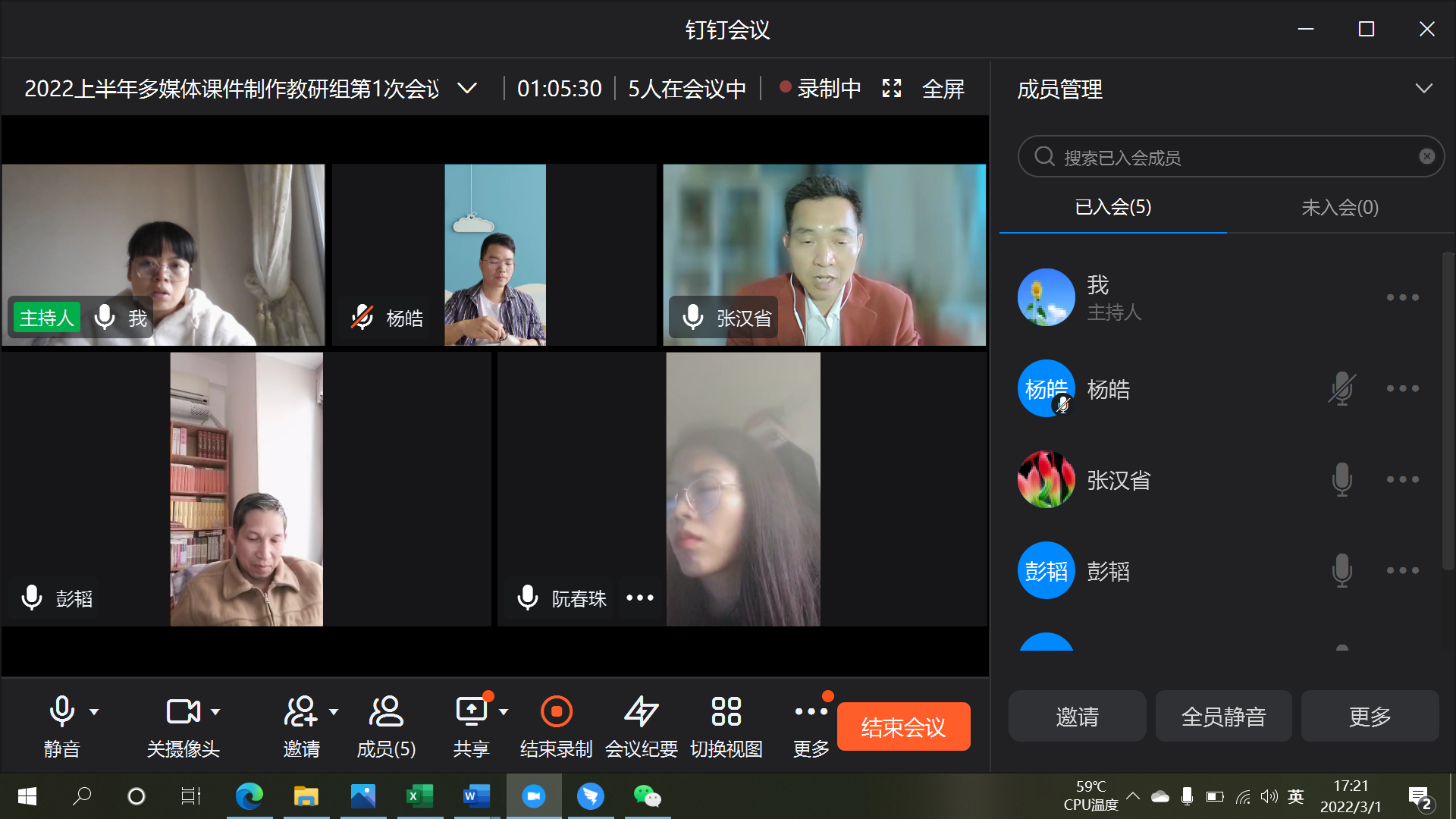Mute 张汉省's microphone in member list
This screenshot has height=819, width=1456.
[x=1341, y=479]
